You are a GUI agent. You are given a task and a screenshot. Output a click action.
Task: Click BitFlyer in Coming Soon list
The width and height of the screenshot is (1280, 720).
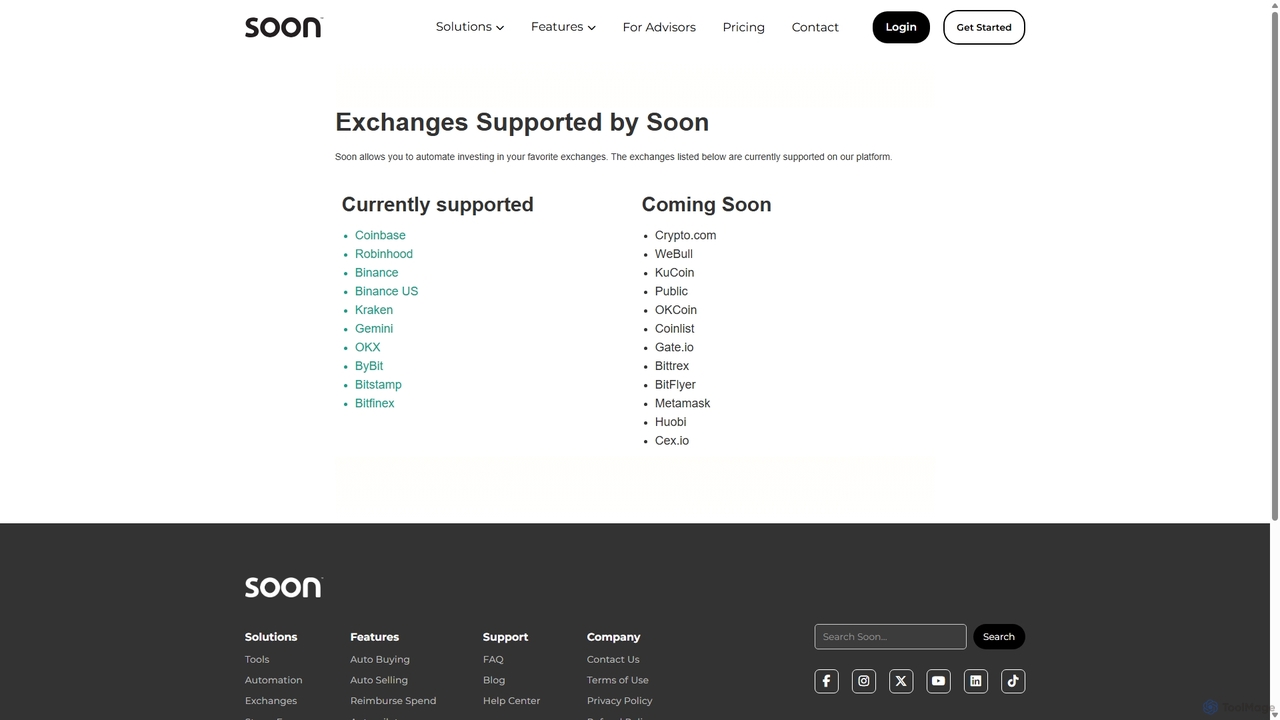point(675,384)
